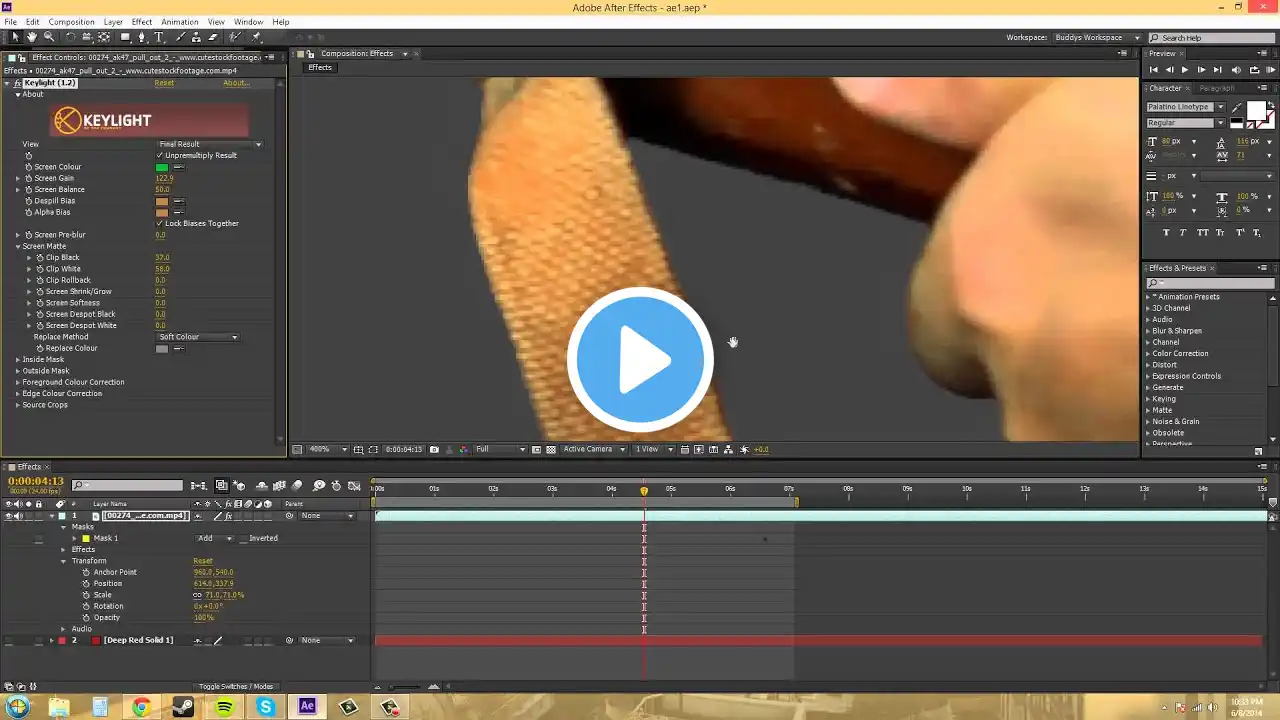Select the Puppet Pin tool

pyautogui.click(x=256, y=37)
